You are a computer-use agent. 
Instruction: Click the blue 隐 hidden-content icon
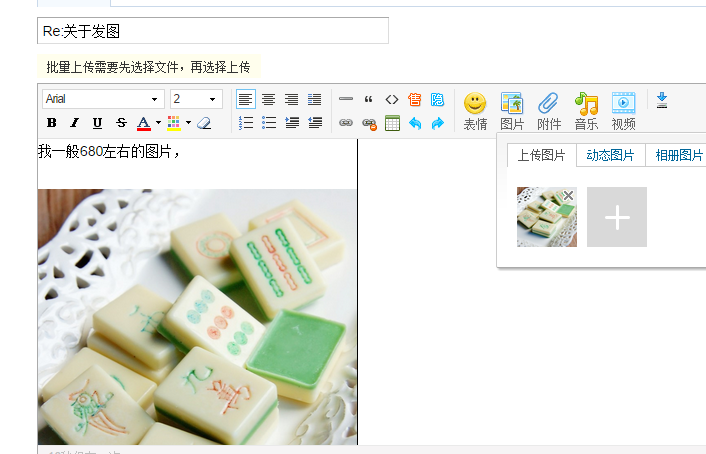437,99
